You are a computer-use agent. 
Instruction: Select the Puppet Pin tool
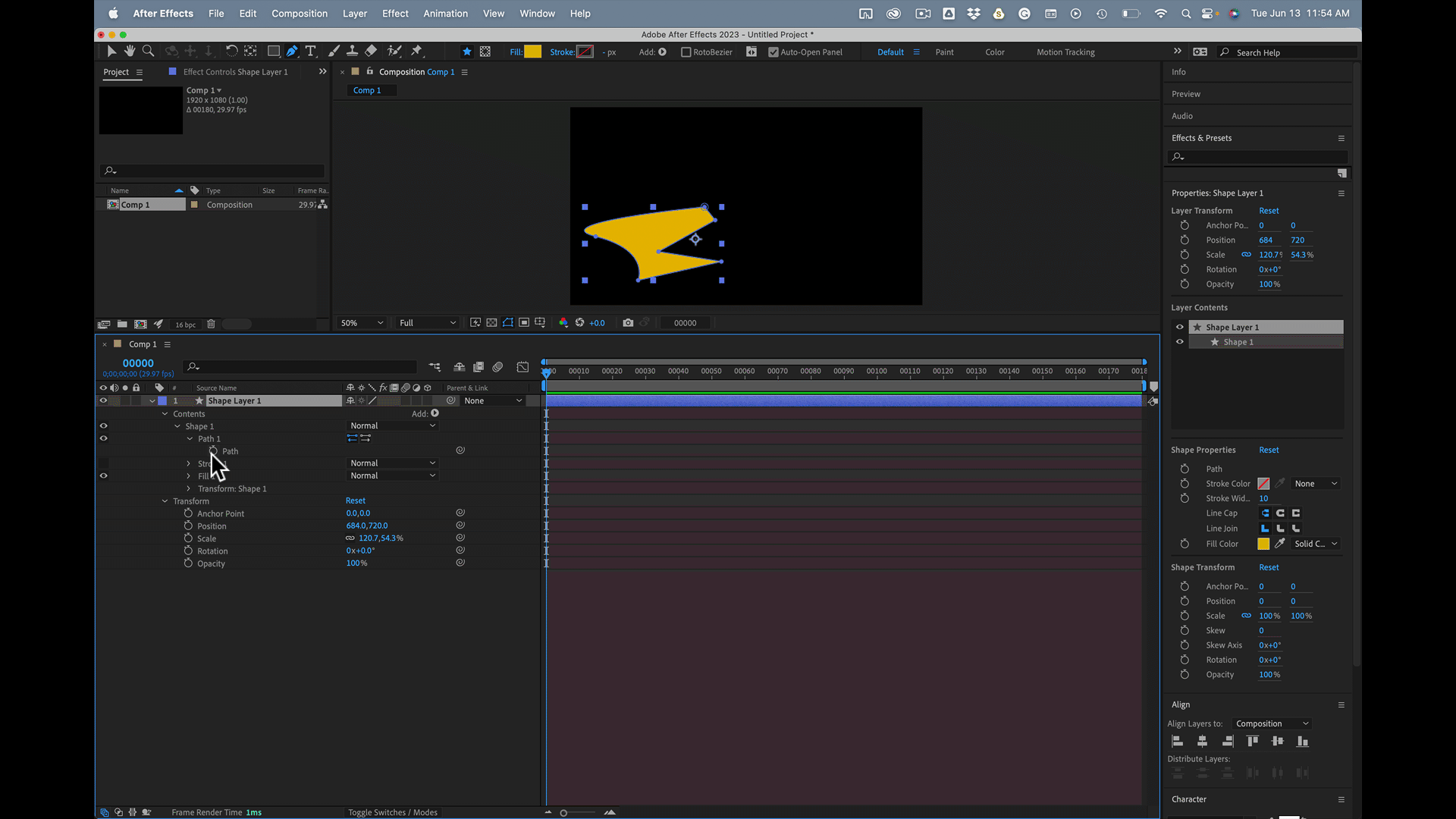point(416,51)
